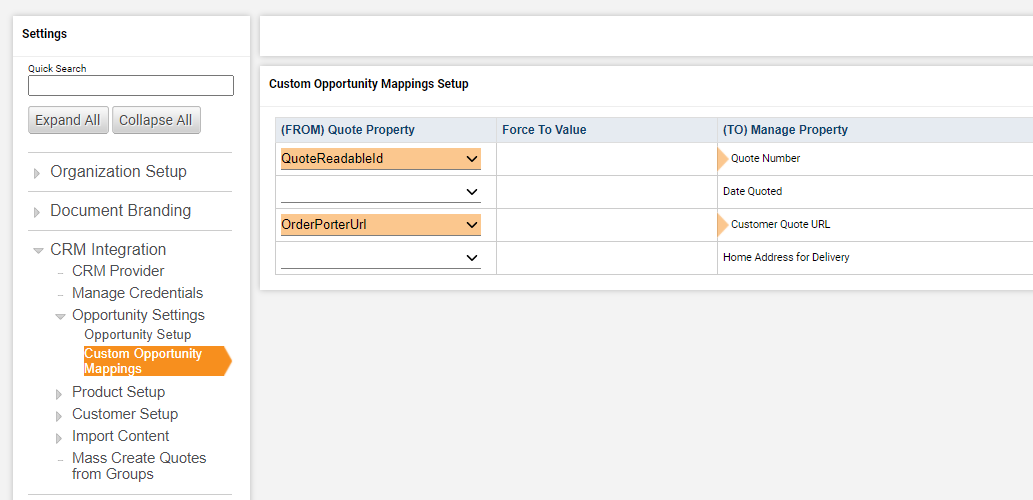This screenshot has width=1033, height=500.
Task: Open the OrderPorterUrl quote property dropdown
Action: coord(381,225)
